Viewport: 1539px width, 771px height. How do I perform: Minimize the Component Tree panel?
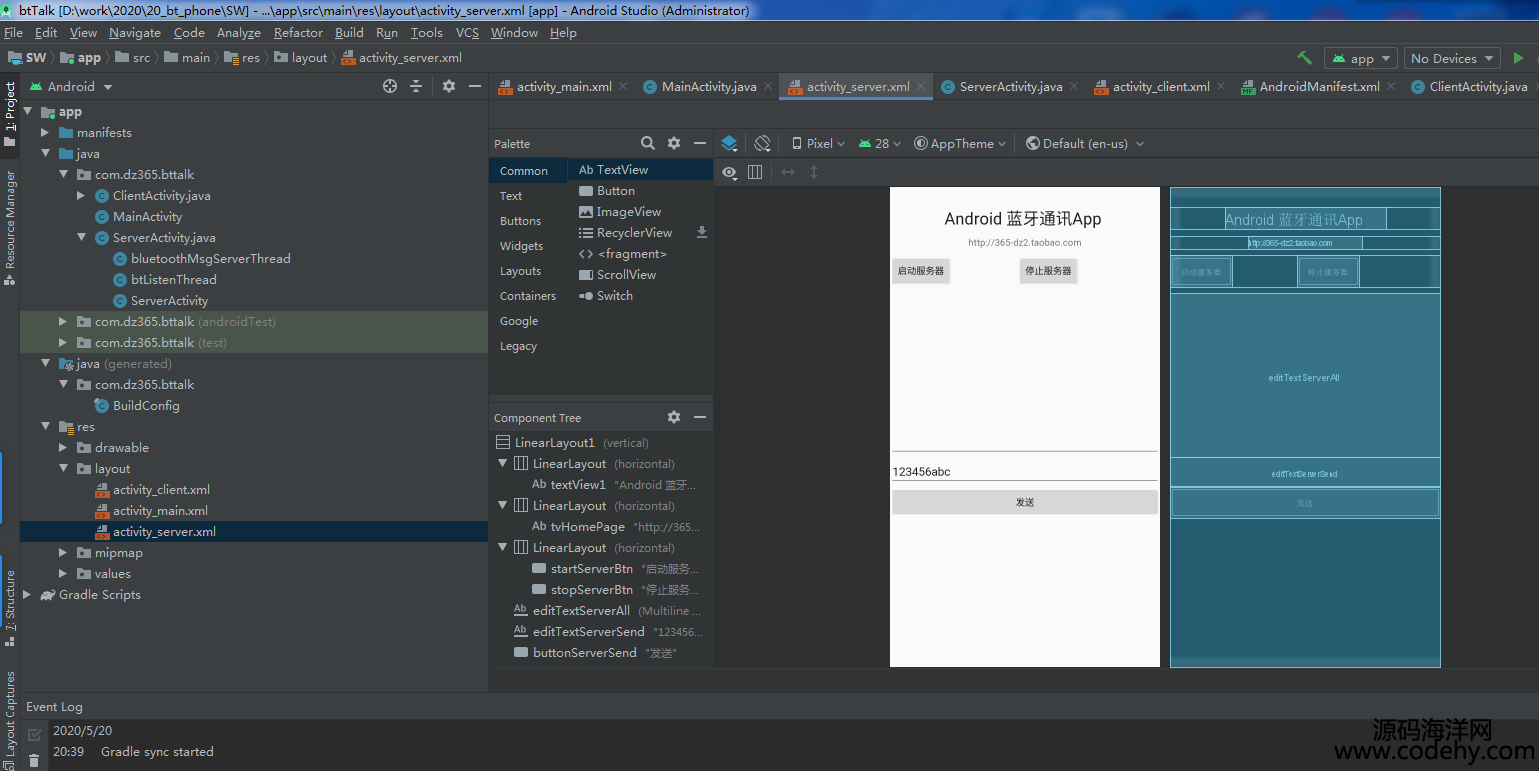coord(700,417)
